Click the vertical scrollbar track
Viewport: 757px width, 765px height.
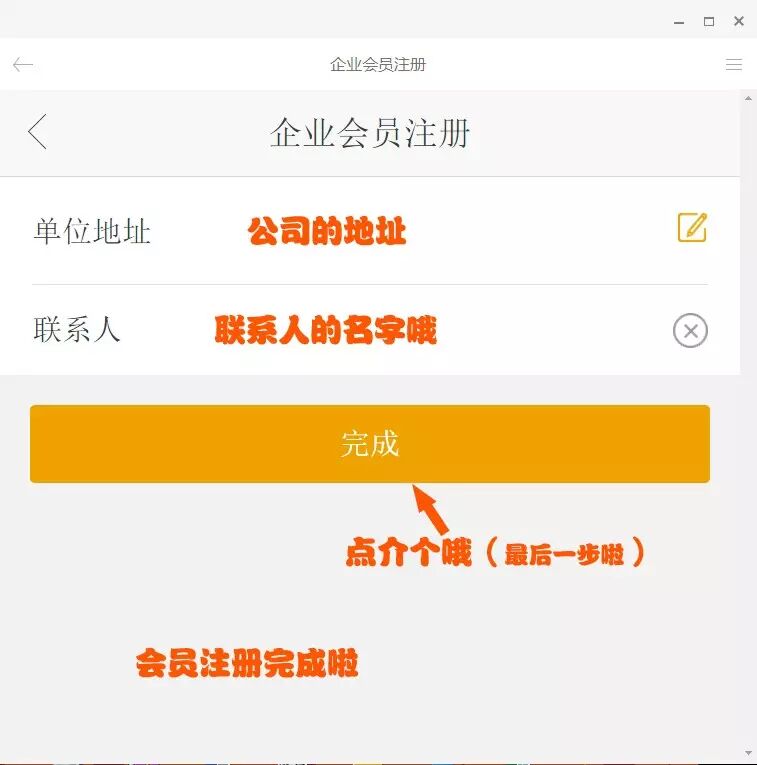tap(748, 426)
